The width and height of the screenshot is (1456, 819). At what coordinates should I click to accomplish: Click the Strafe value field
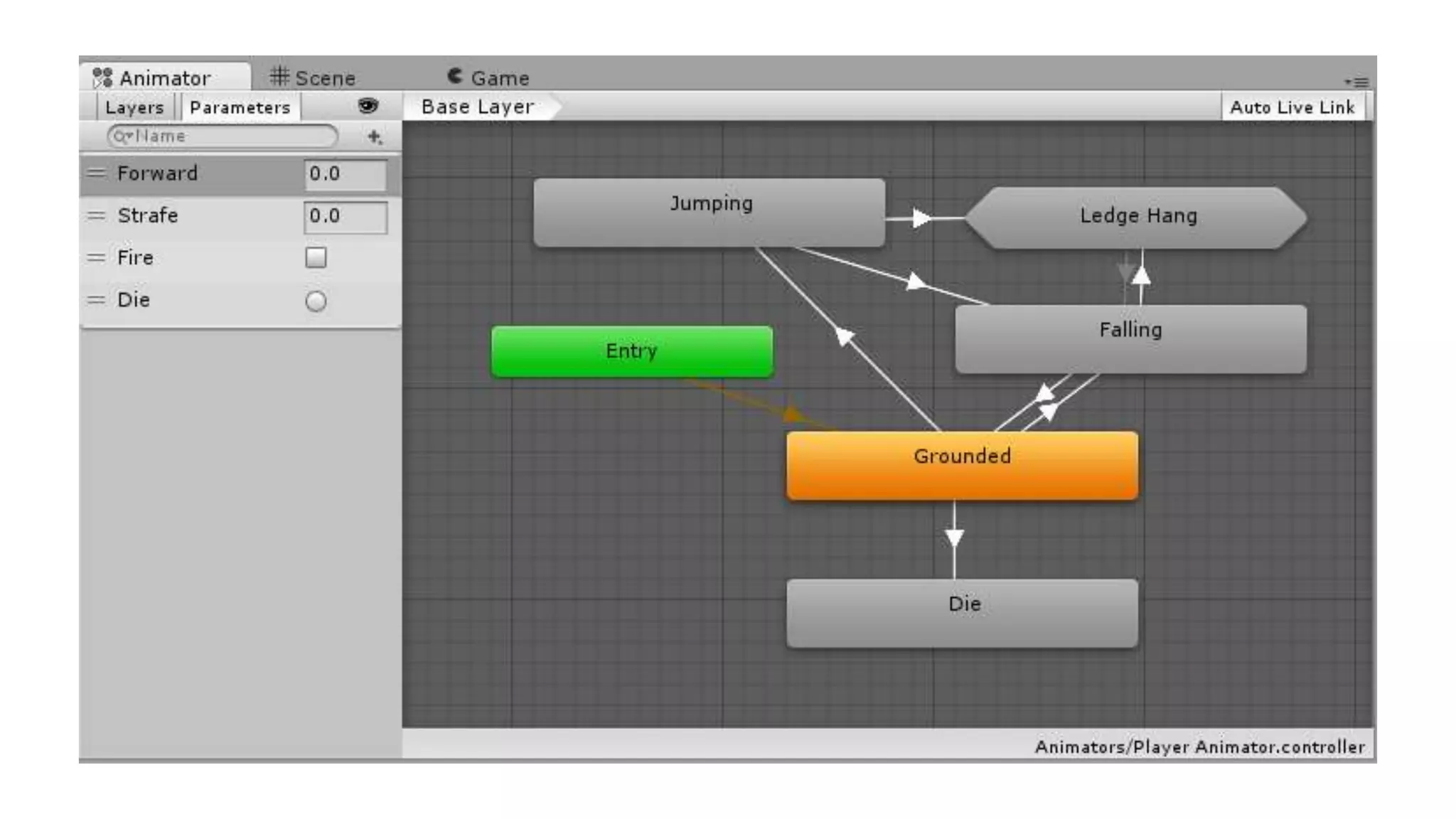click(346, 216)
